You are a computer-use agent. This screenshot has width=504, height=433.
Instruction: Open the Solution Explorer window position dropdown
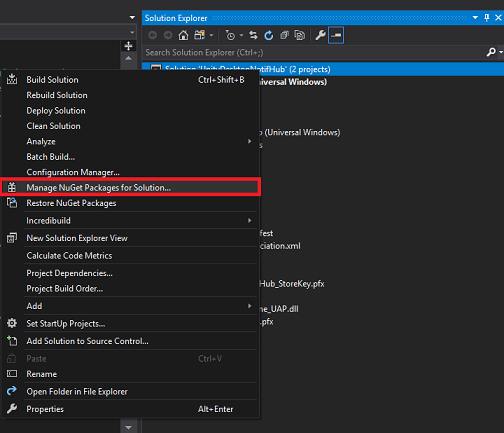tap(475, 18)
